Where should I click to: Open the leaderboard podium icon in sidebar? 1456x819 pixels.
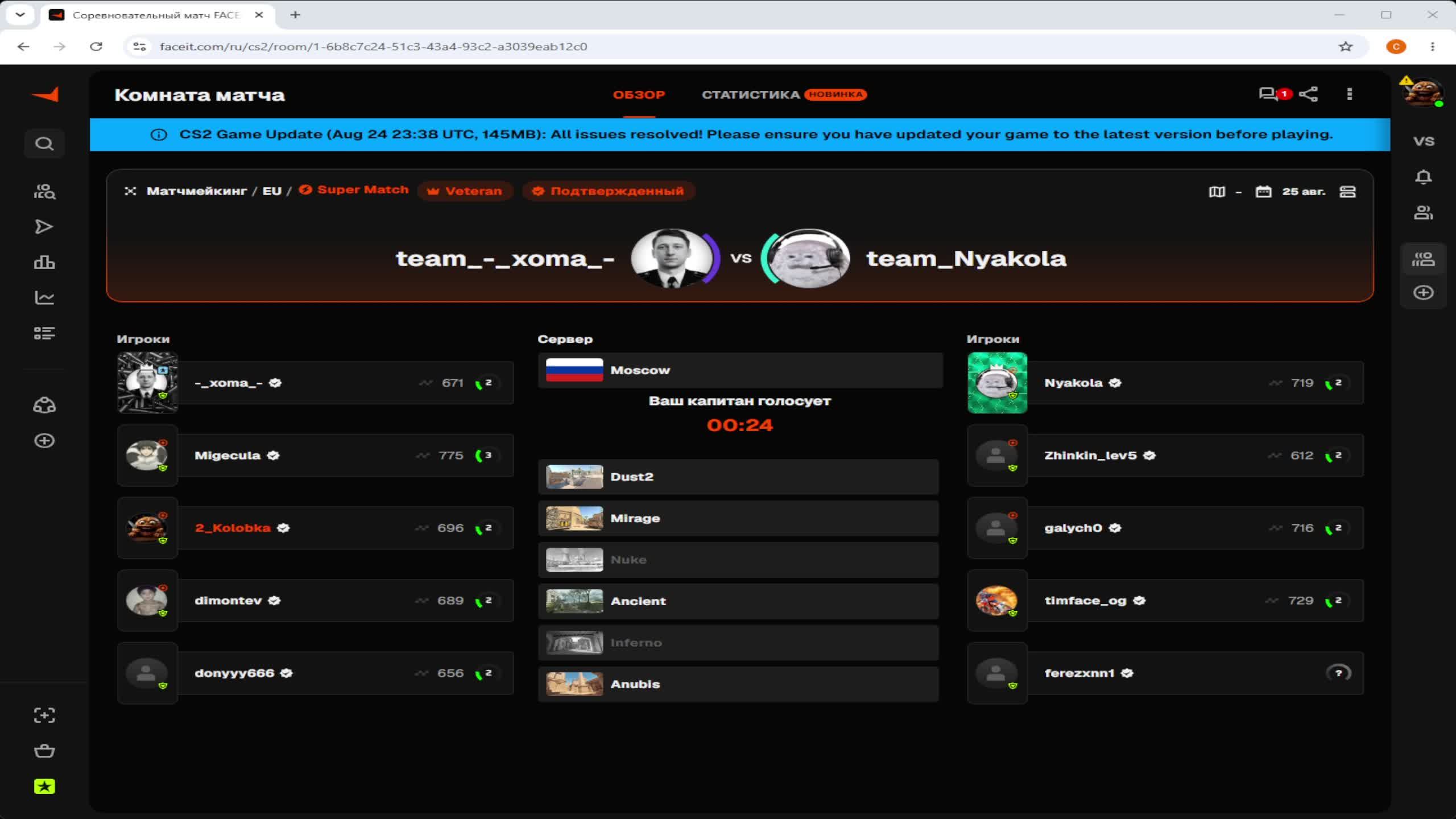coord(44,262)
